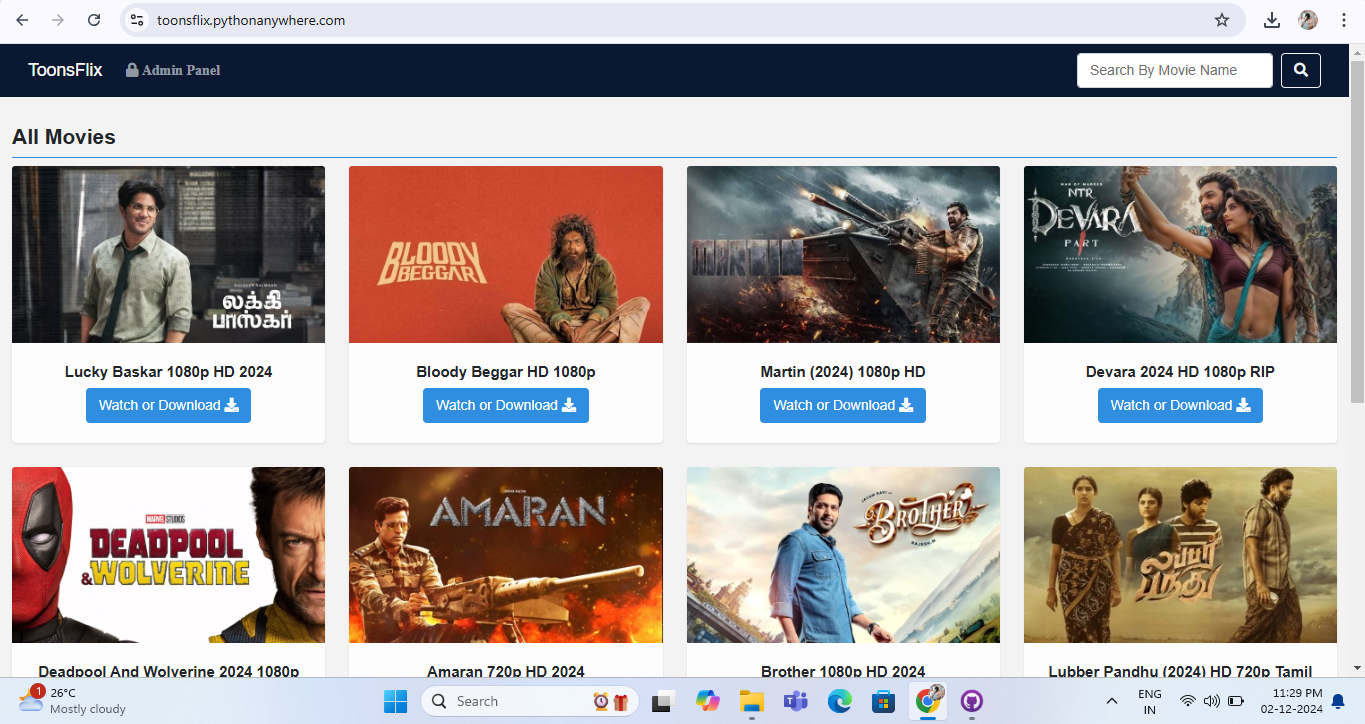
Task: Open the search magnifier icon
Action: tap(1300, 70)
